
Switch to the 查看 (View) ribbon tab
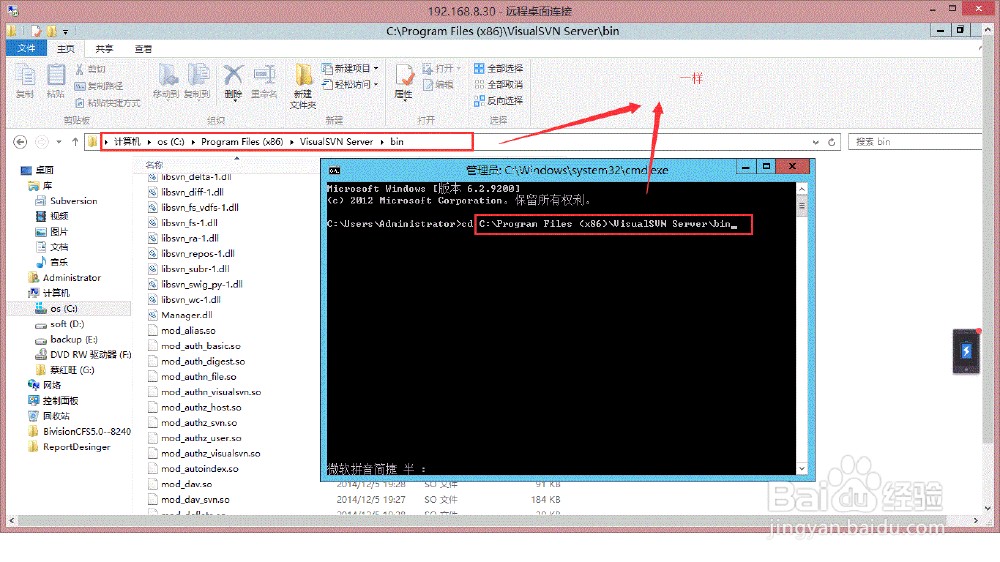(143, 48)
